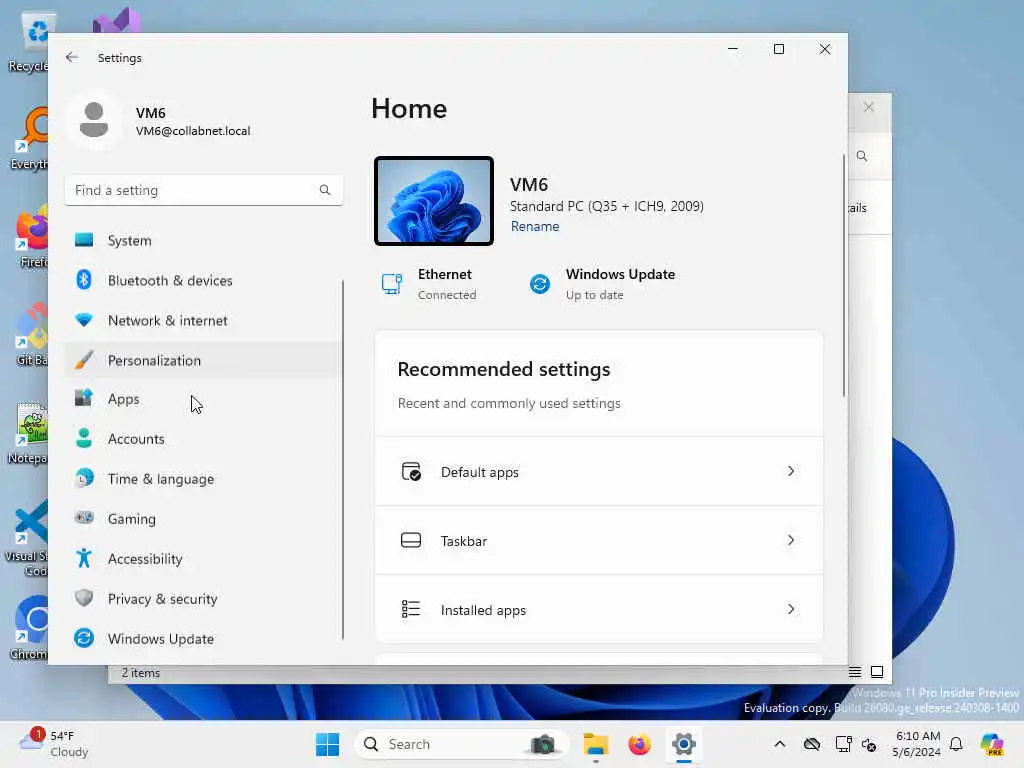Switch Explorer window to details view icon

click(855, 672)
